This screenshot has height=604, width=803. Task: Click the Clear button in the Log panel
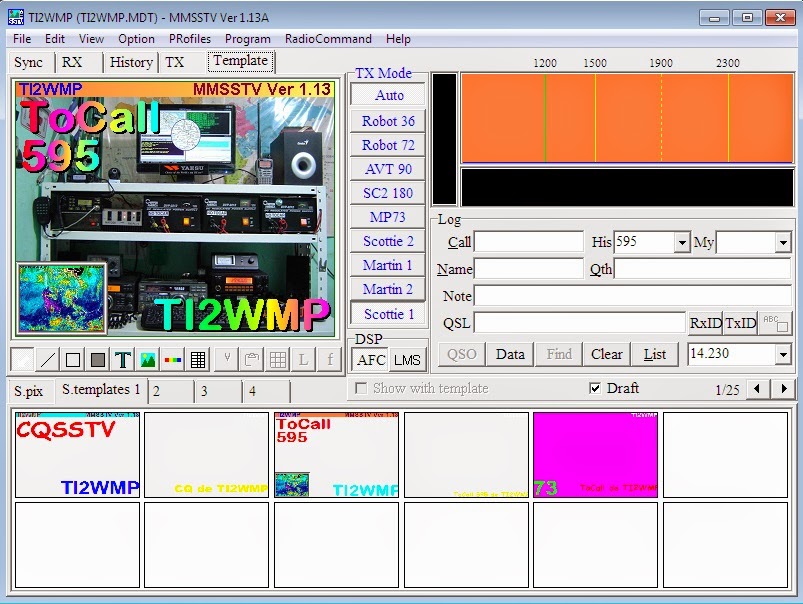tap(606, 354)
